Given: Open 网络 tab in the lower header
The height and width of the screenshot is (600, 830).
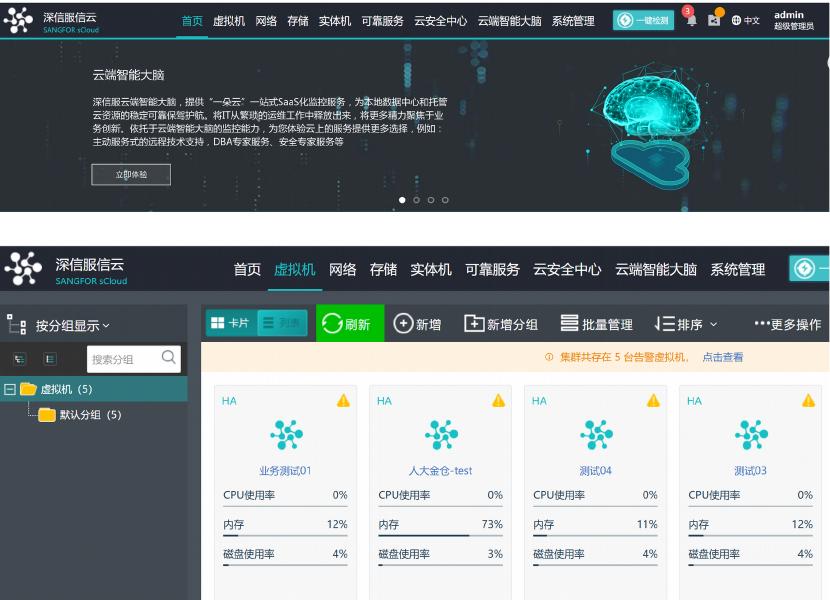Looking at the screenshot, I should 342,270.
